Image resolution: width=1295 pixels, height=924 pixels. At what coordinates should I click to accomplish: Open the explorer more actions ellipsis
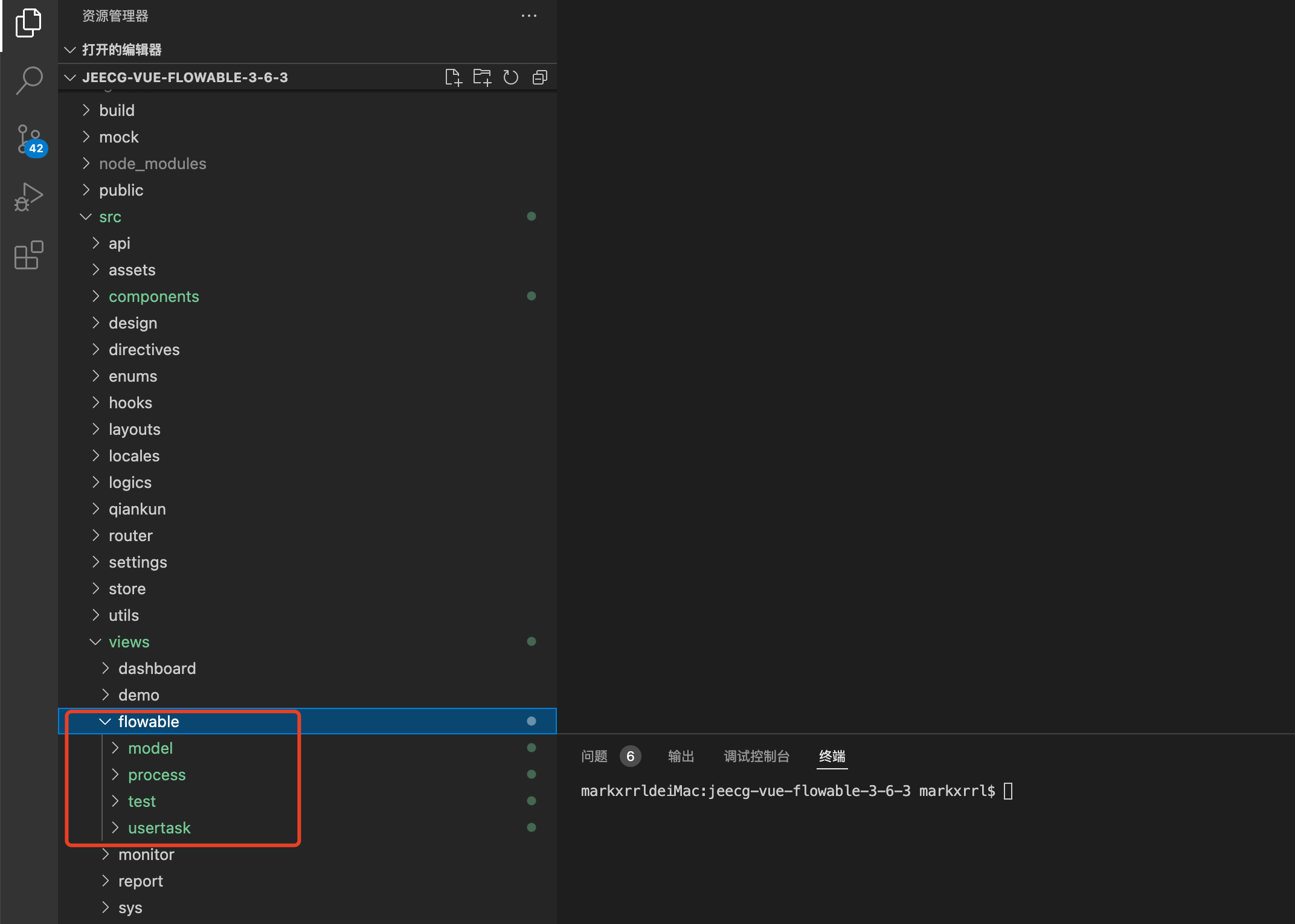coord(529,16)
